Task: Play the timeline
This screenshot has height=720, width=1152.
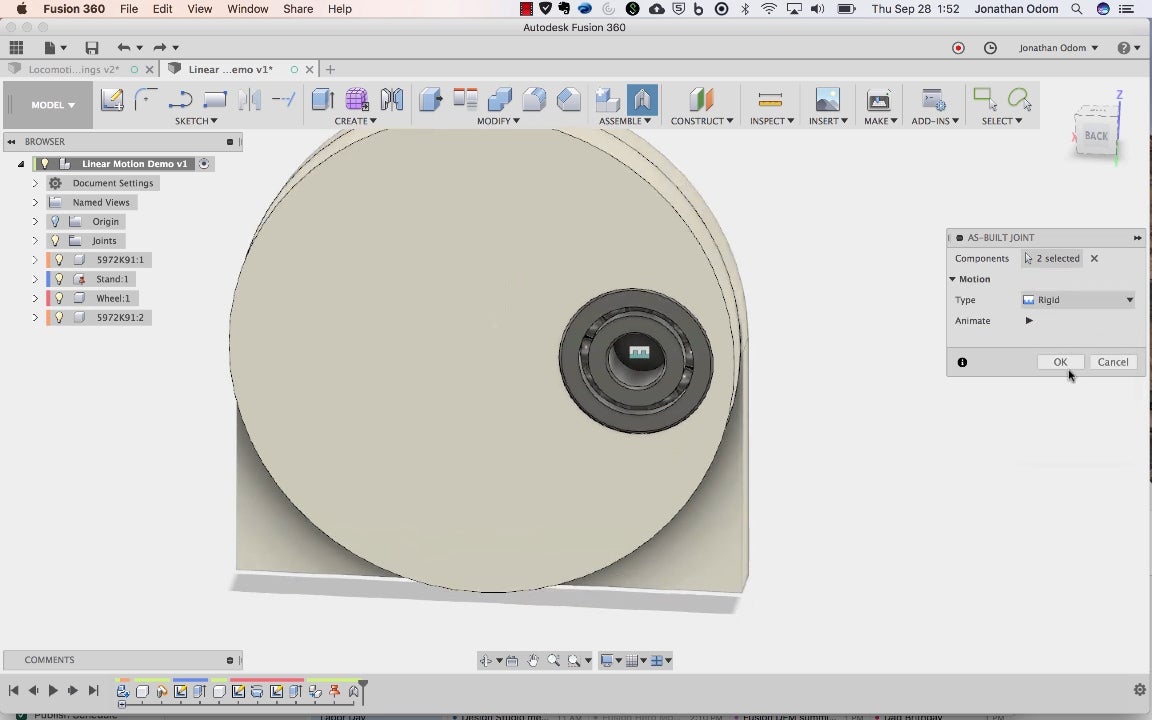Action: click(53, 691)
